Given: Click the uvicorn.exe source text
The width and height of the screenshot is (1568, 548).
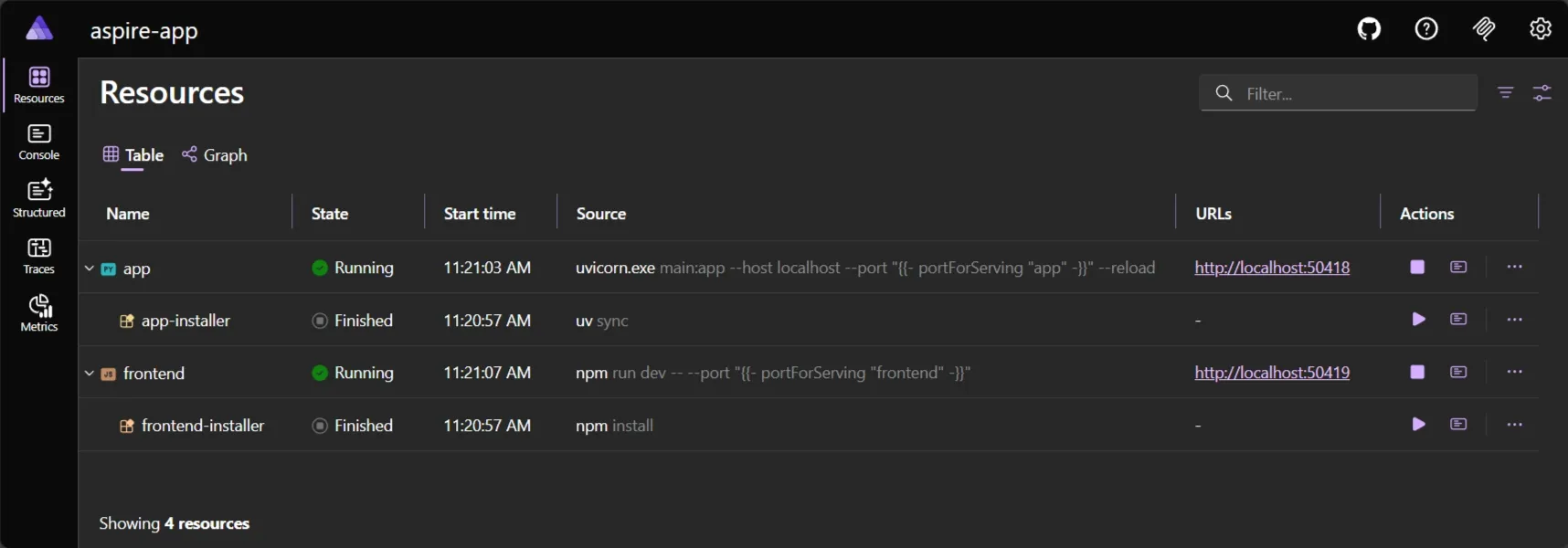Looking at the screenshot, I should 615,268.
